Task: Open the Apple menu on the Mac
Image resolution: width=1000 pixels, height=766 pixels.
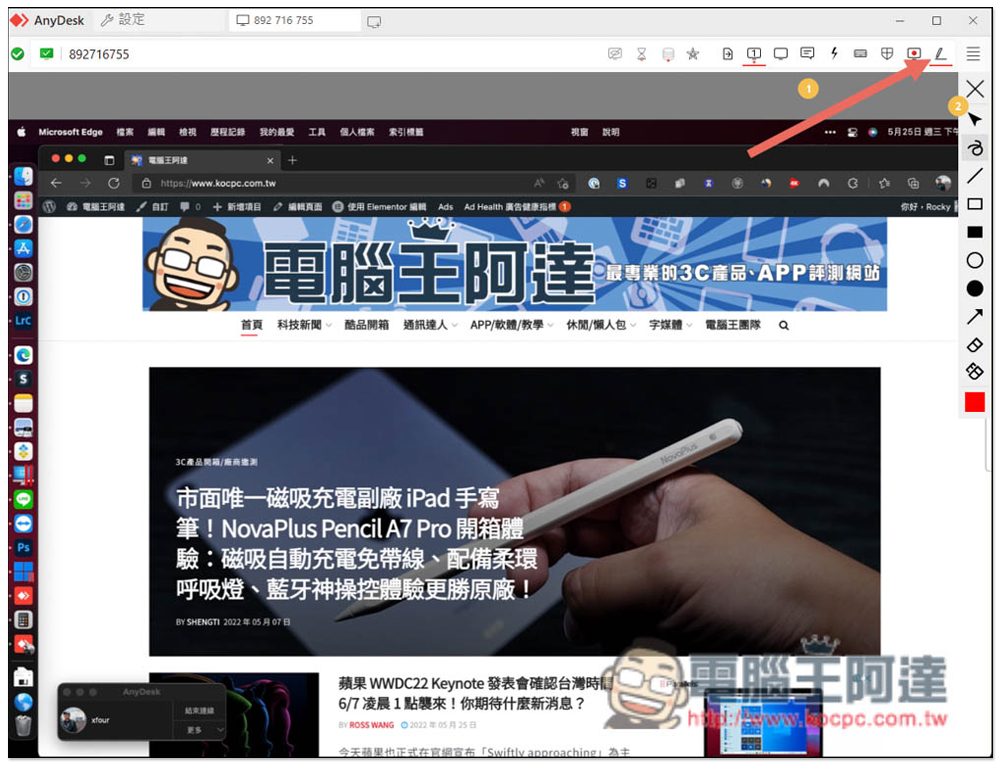Action: [21, 132]
